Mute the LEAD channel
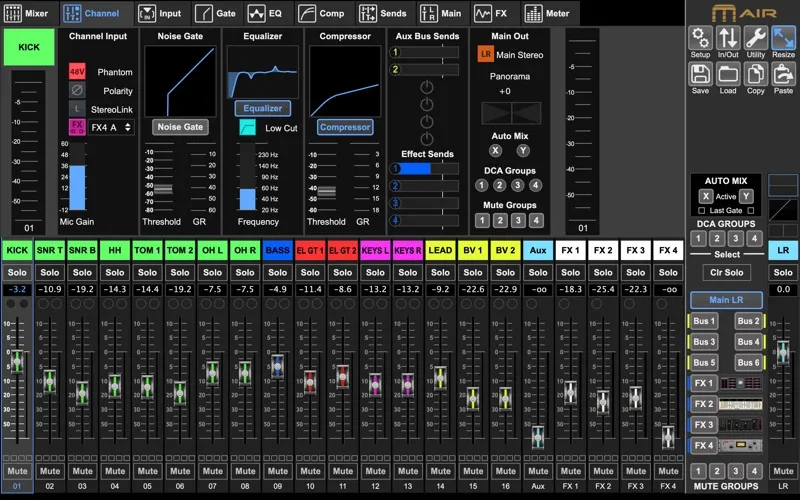The width and height of the screenshot is (800, 500). tap(440, 471)
